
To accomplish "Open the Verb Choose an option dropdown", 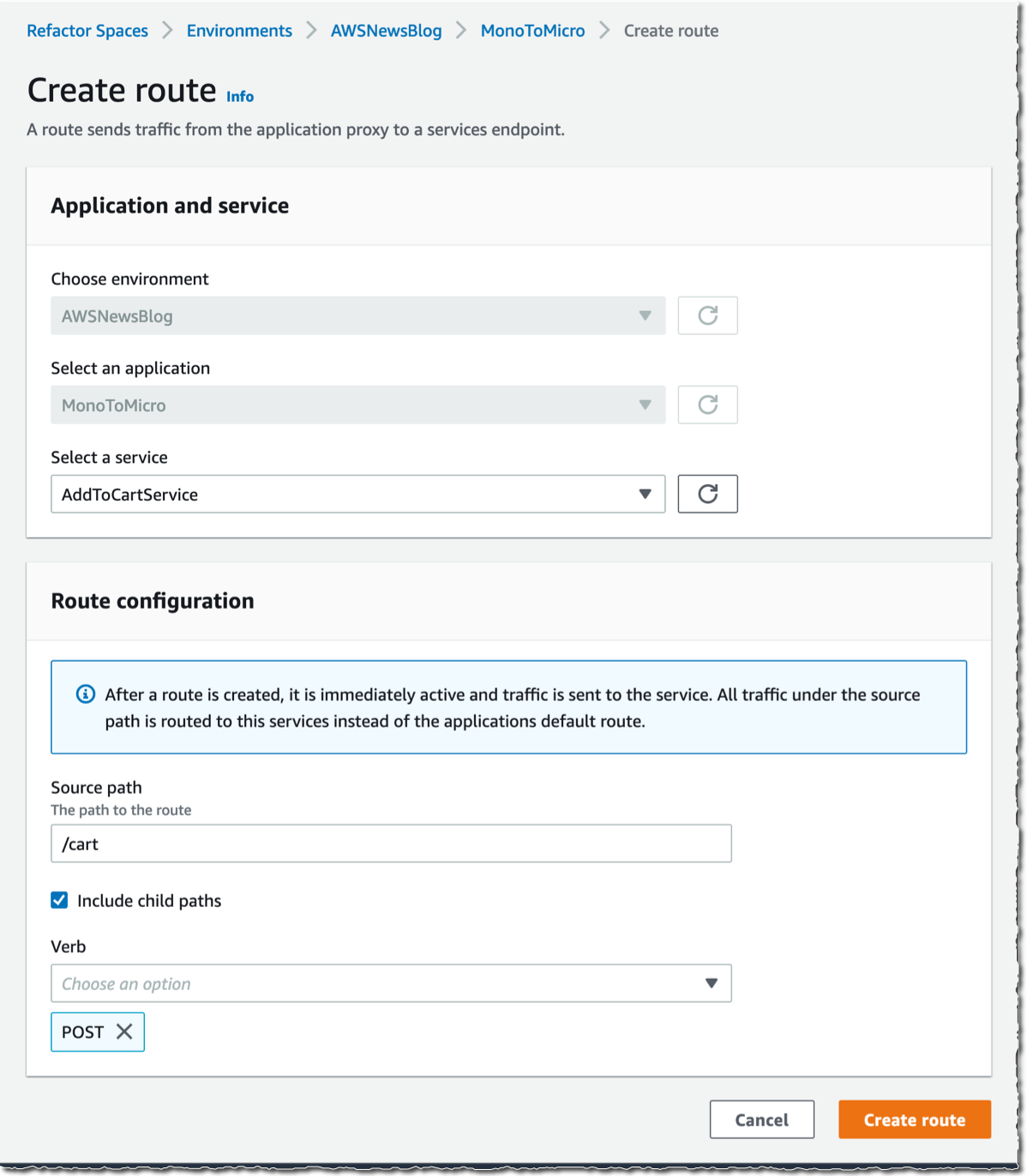I will [x=391, y=983].
